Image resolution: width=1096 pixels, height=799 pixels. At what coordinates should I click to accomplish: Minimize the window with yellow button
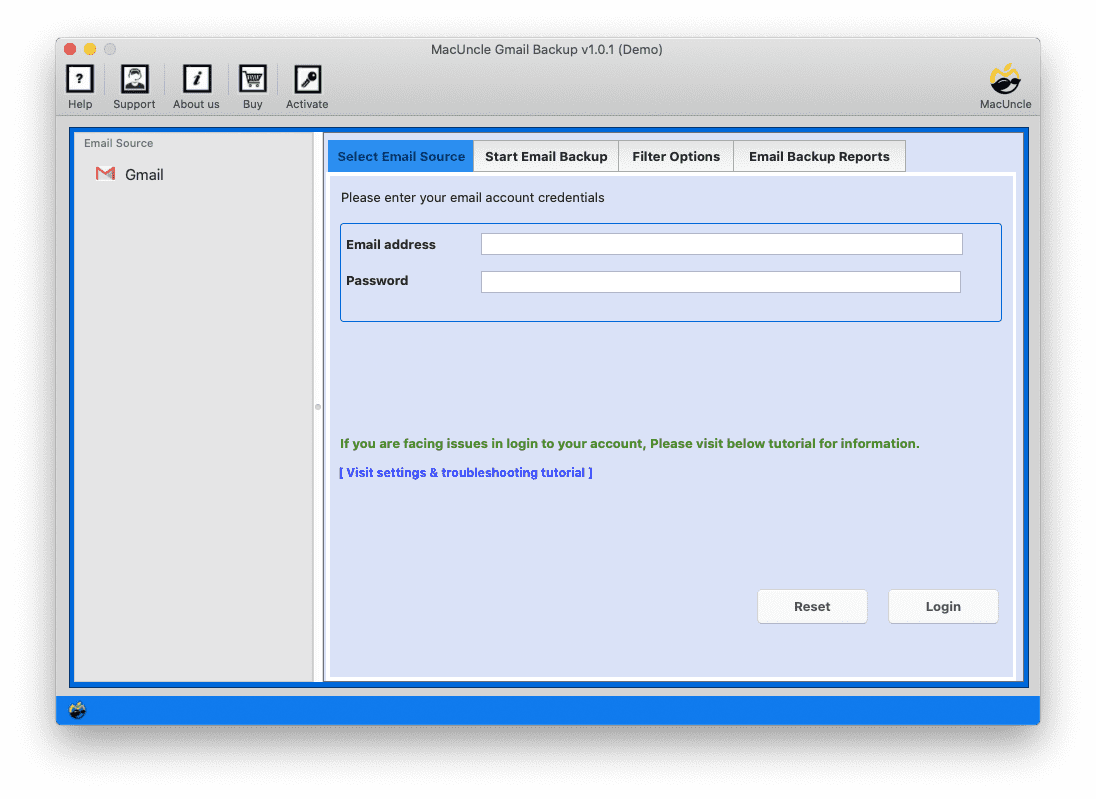tap(90, 49)
